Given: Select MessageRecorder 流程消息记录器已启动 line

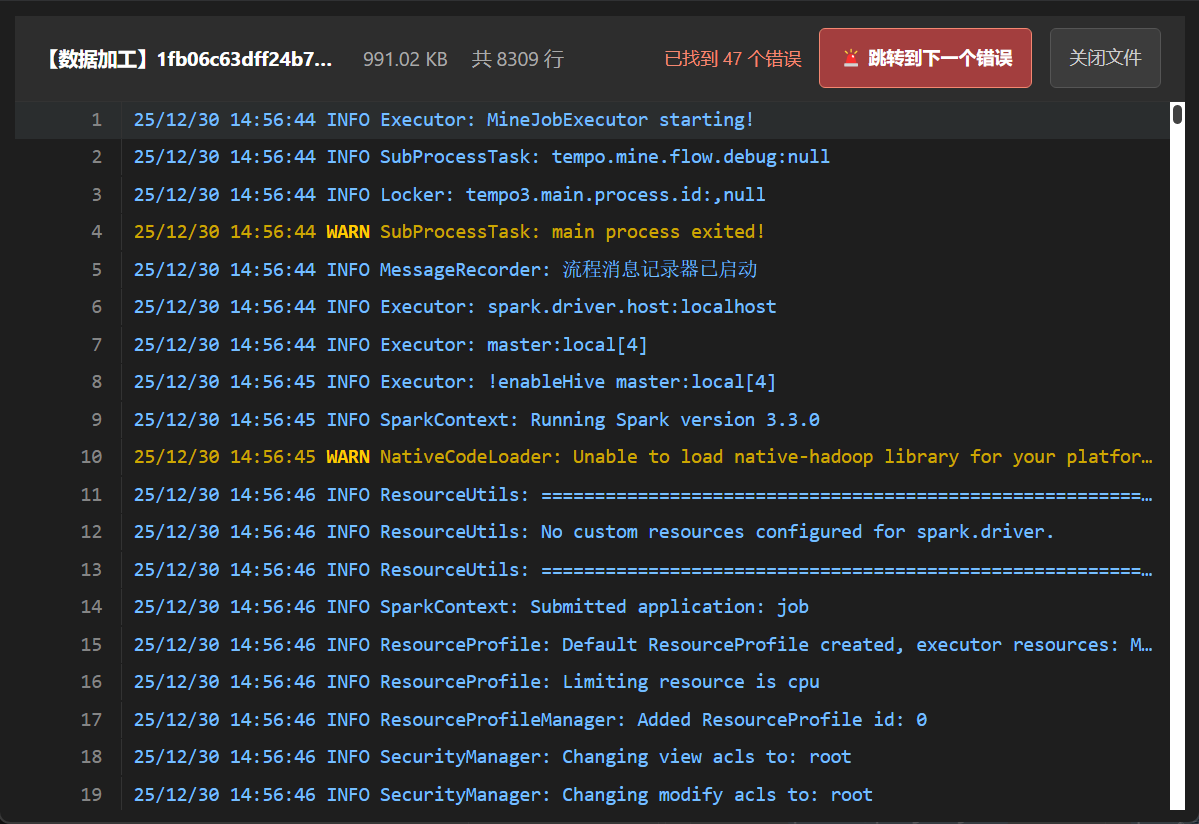Looking at the screenshot, I should [592, 270].
